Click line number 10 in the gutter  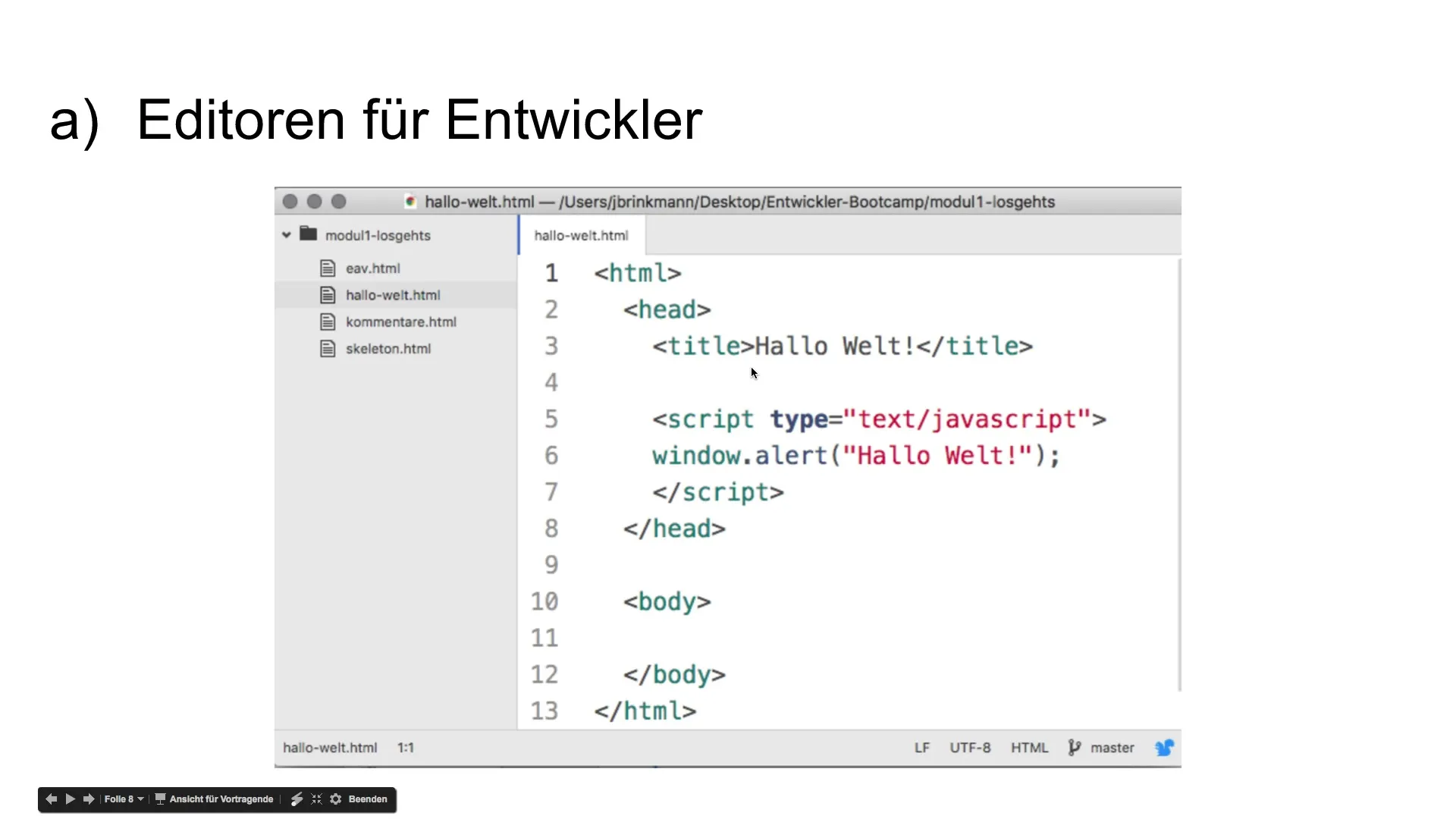tap(544, 601)
